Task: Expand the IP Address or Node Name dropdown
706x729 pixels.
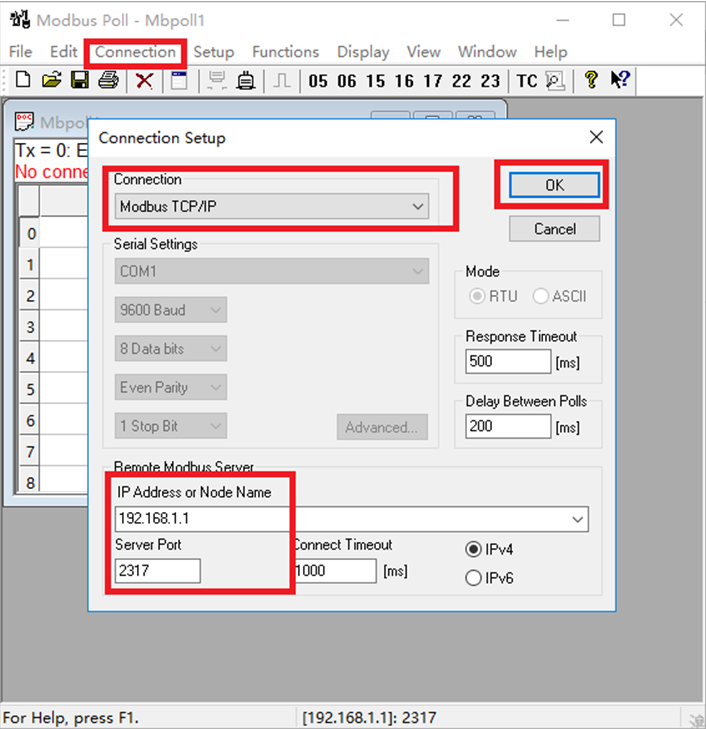Action: tap(577, 520)
